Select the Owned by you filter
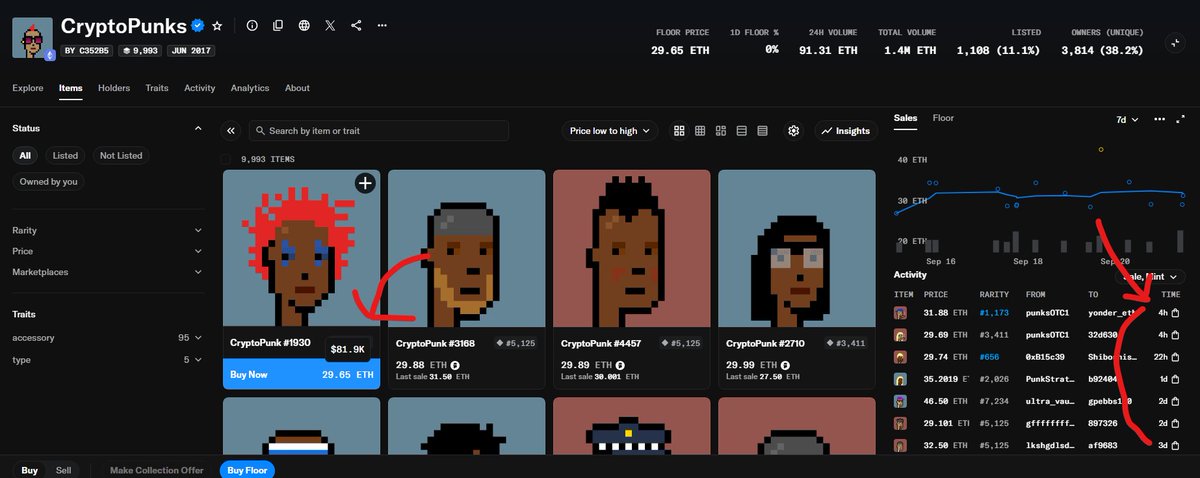1200x478 pixels. (x=49, y=182)
